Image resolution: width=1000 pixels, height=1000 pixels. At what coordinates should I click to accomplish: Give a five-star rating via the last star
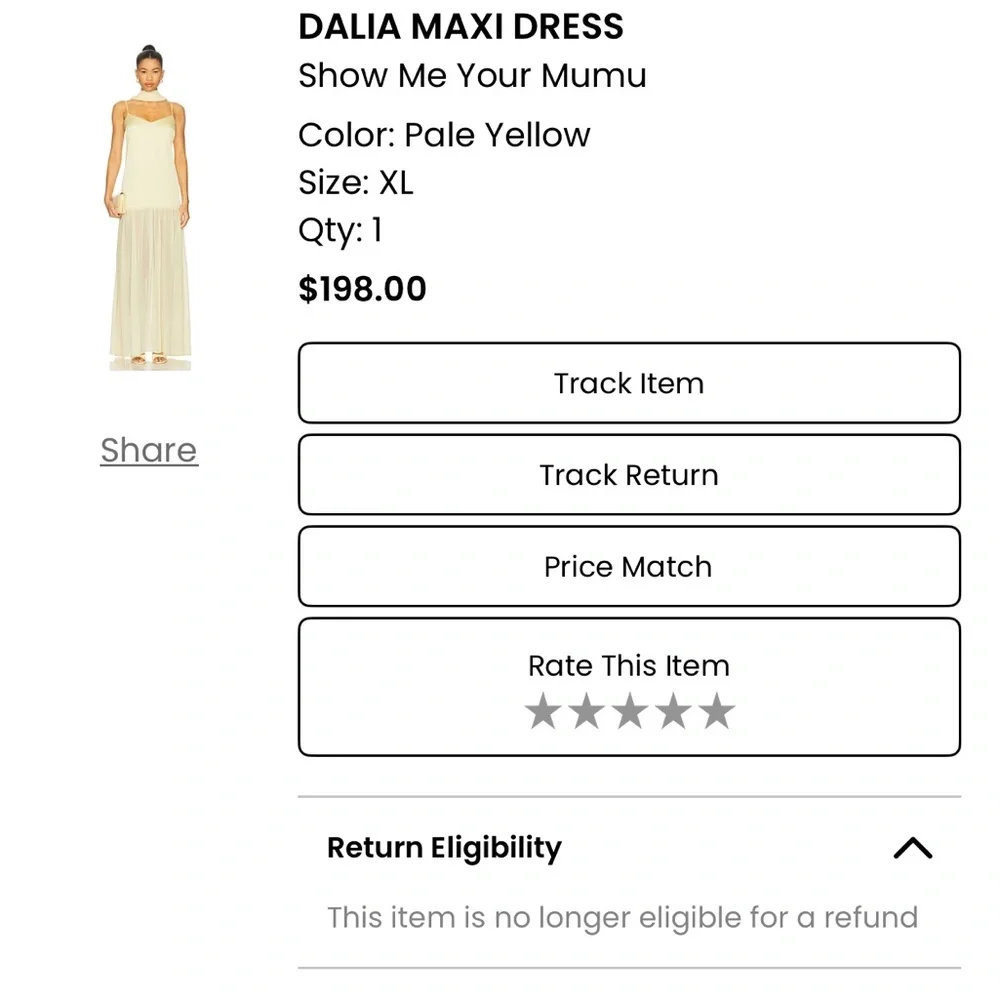[714, 711]
